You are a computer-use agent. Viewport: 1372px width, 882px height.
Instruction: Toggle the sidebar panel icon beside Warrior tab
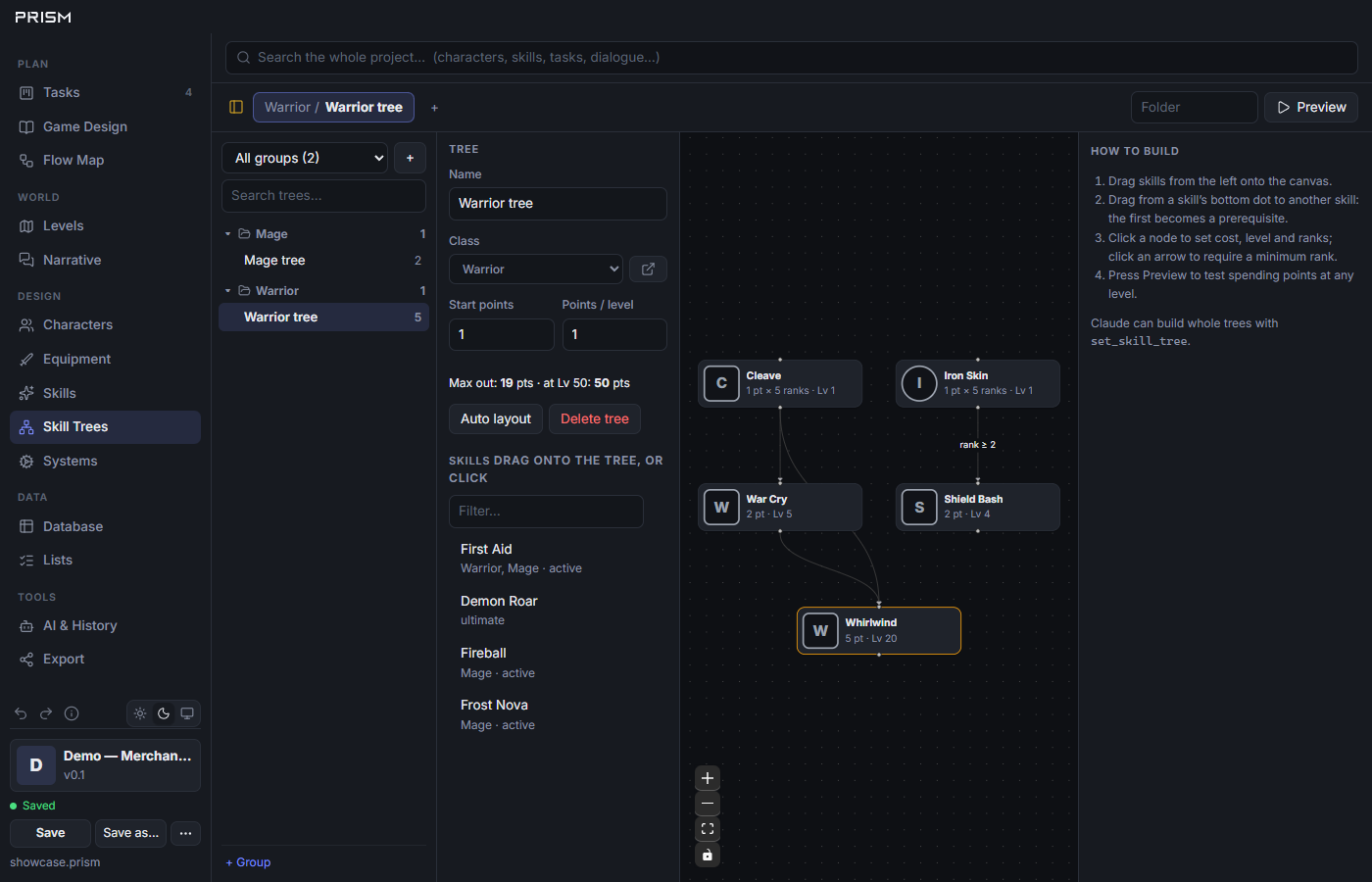(236, 107)
